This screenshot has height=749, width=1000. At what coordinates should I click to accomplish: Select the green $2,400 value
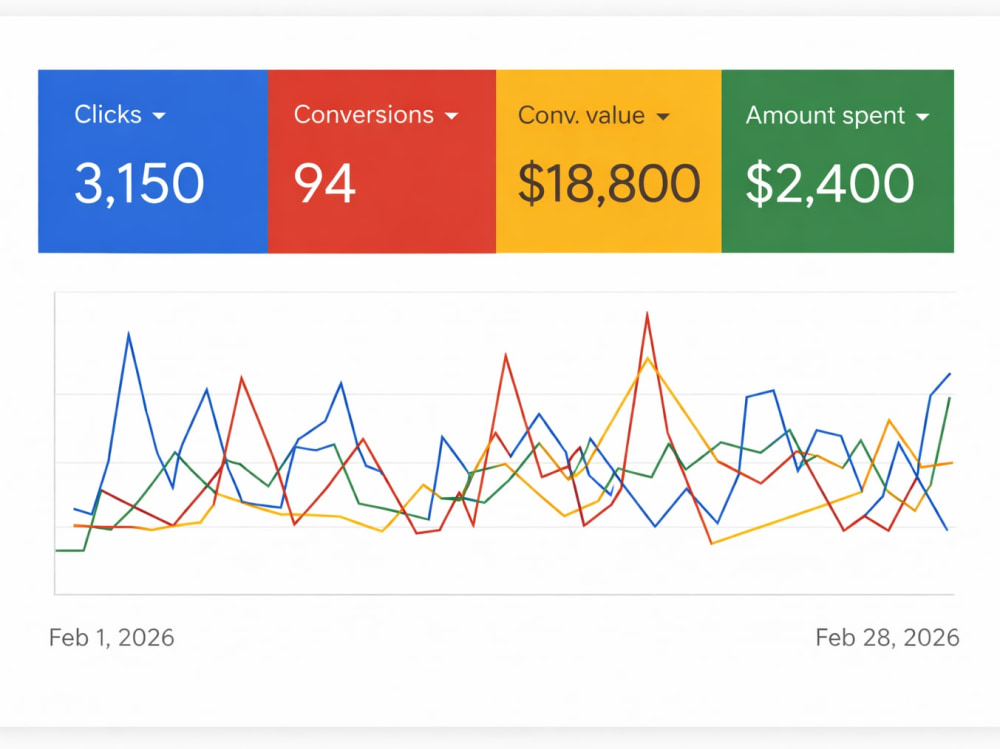point(830,184)
